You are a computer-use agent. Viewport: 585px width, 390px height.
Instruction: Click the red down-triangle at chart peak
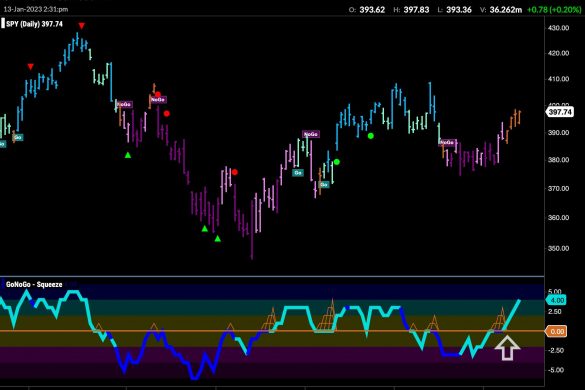(x=81, y=26)
